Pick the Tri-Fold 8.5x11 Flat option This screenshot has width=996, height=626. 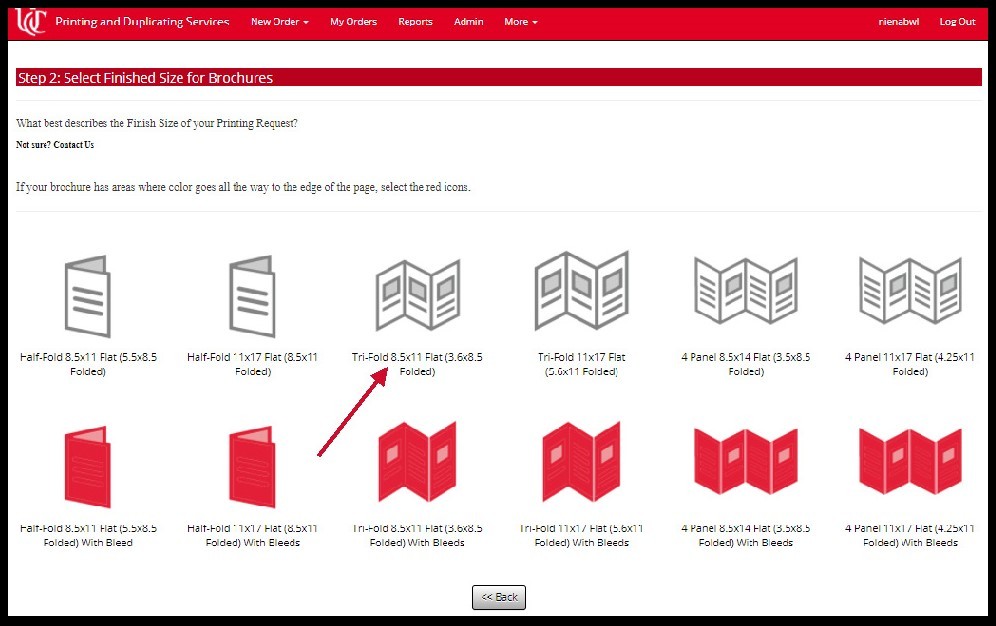click(x=417, y=293)
